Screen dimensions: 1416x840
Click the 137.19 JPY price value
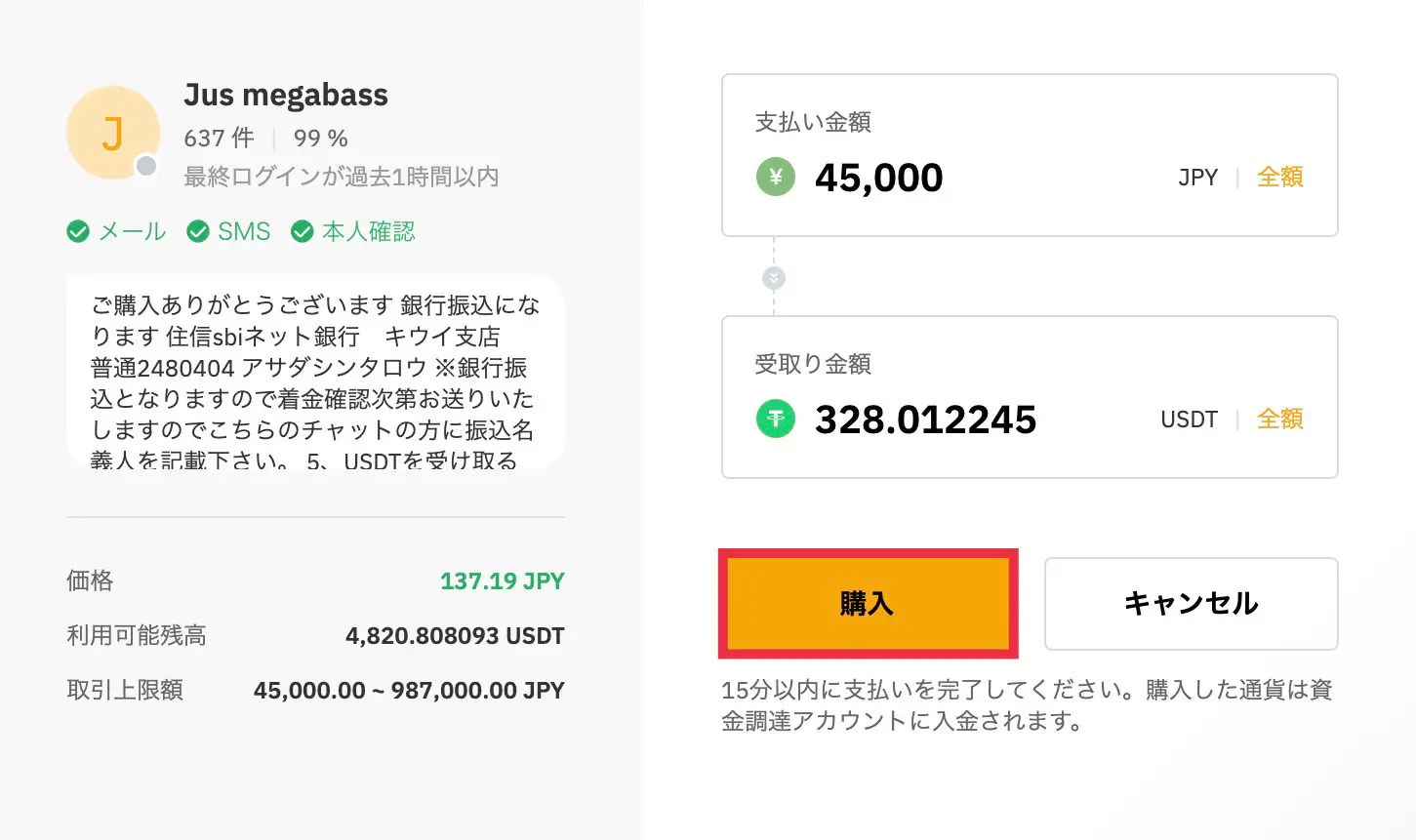click(x=502, y=581)
